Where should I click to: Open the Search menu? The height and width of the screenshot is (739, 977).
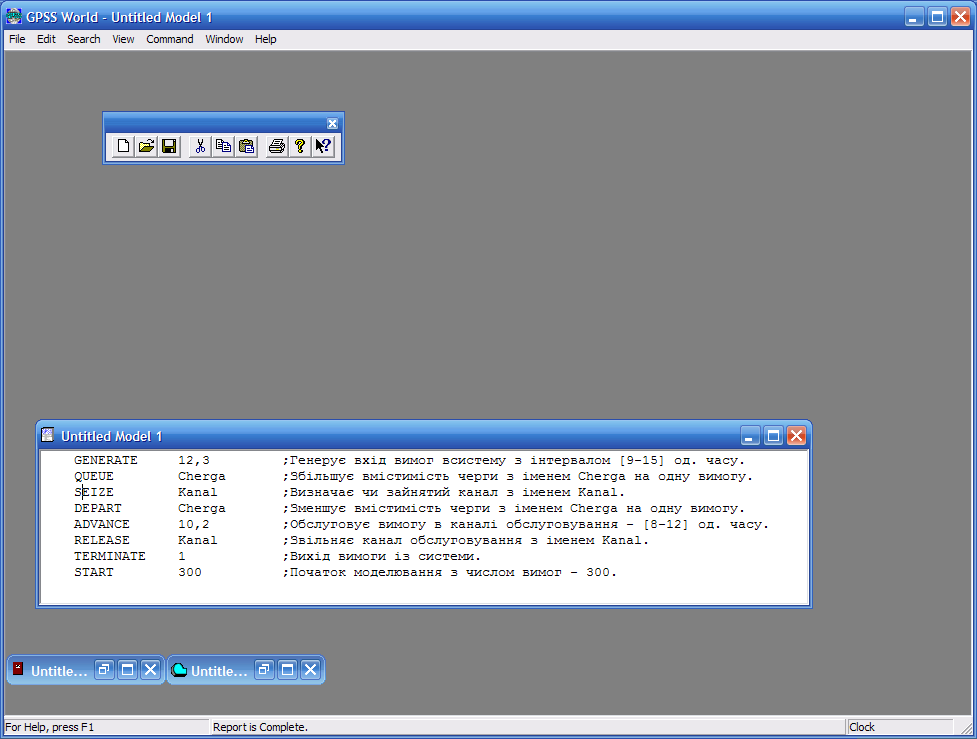pos(83,39)
